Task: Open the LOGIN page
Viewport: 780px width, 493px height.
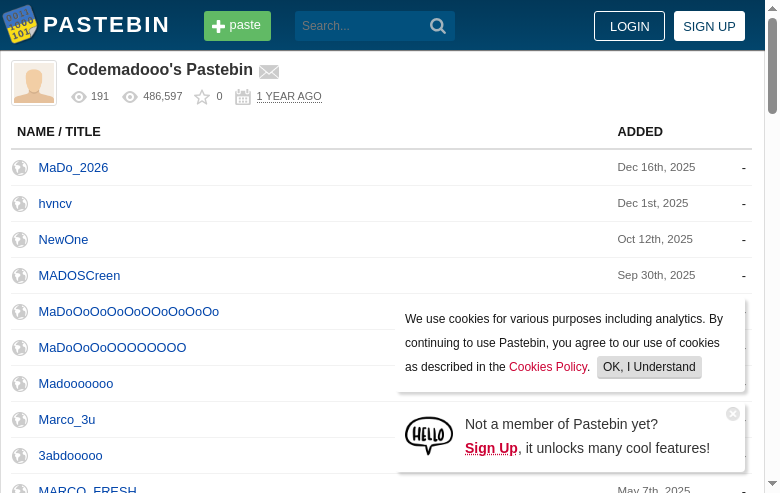Action: [629, 26]
